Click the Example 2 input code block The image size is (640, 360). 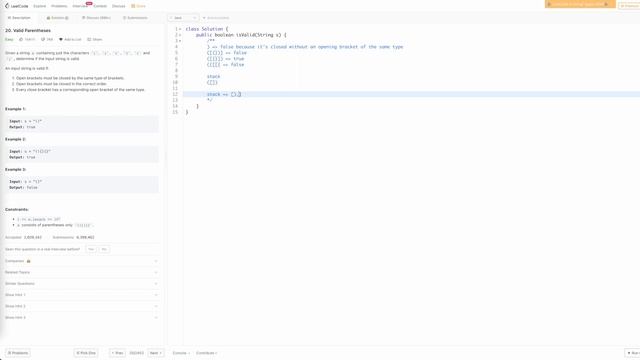pyautogui.click(x=82, y=154)
